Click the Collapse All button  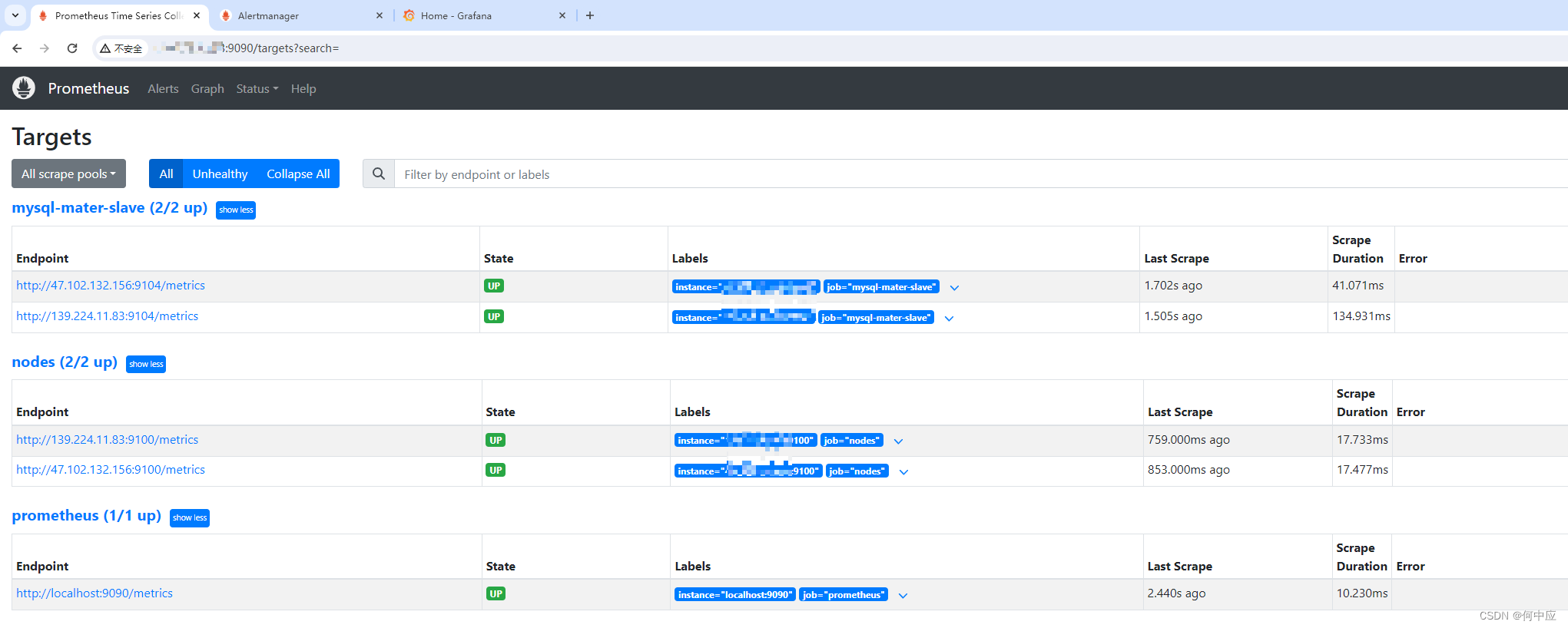(298, 174)
